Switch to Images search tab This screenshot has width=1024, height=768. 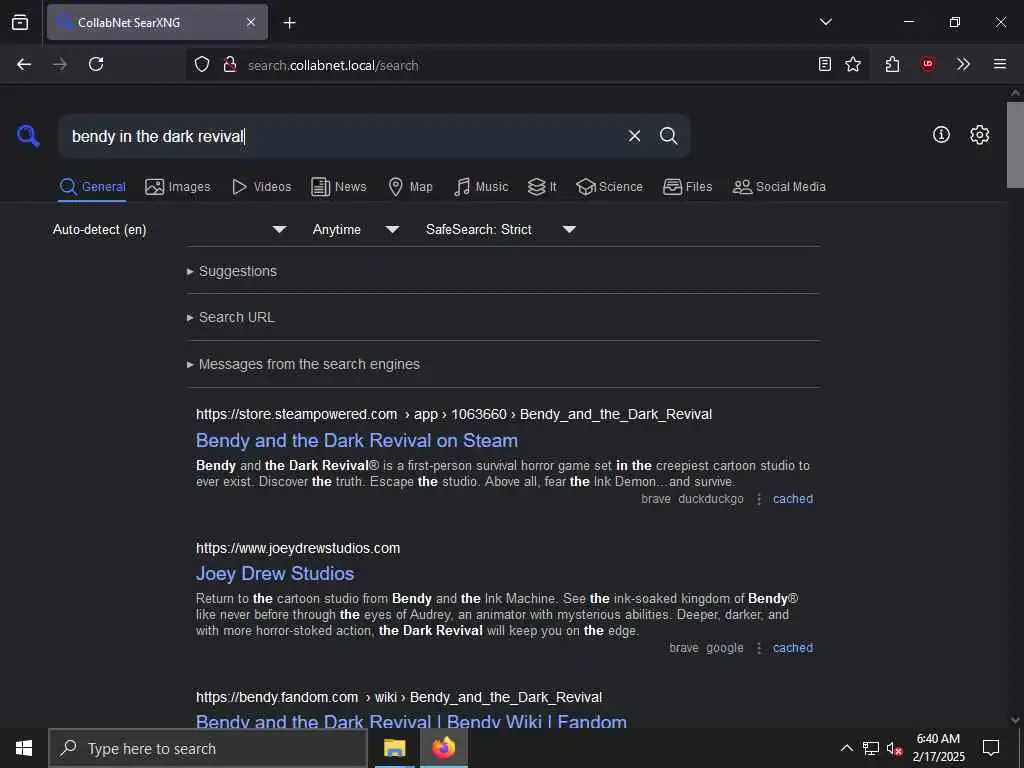pyautogui.click(x=178, y=187)
